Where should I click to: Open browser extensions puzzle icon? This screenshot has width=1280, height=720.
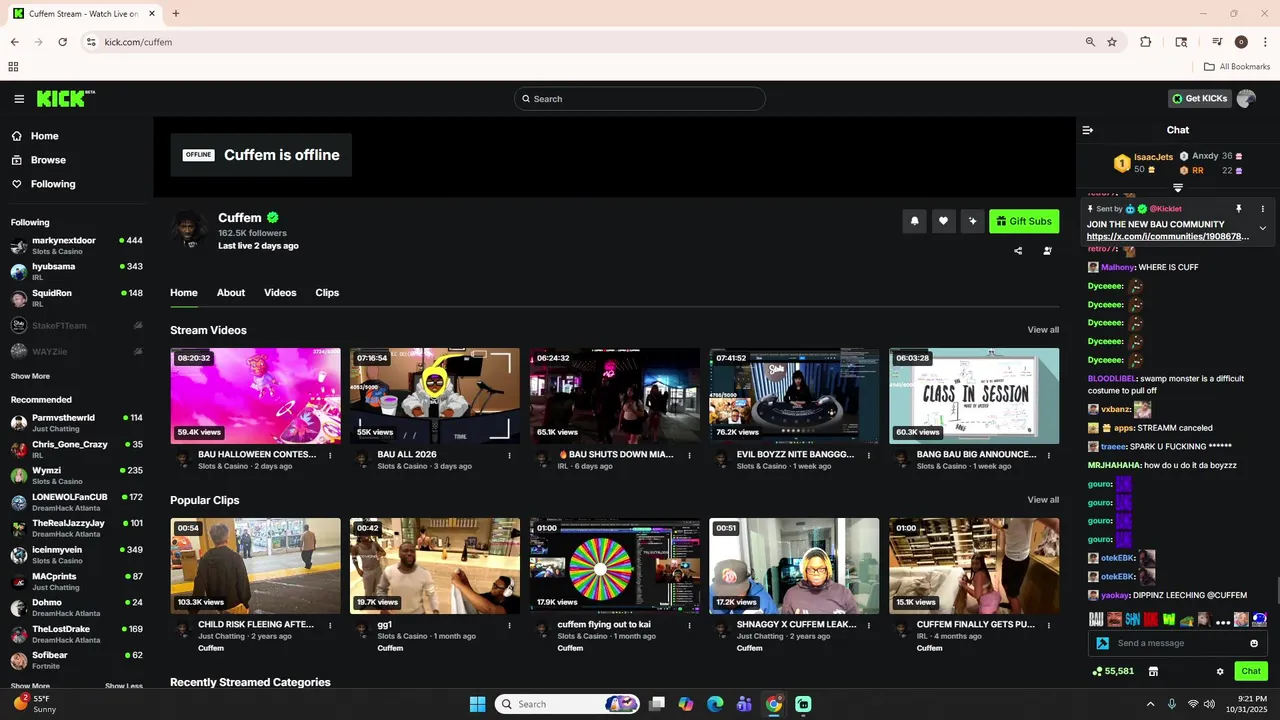pos(1146,42)
